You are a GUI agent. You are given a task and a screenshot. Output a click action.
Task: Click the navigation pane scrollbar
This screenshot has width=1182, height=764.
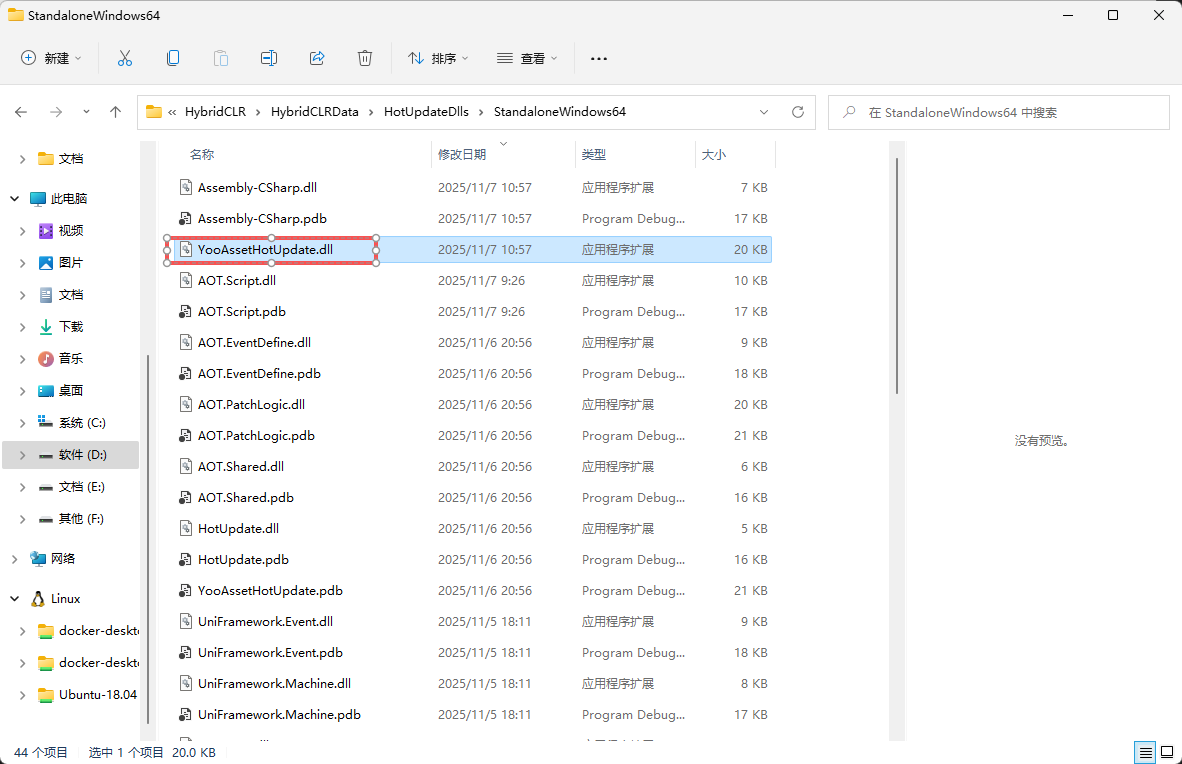[x=148, y=539]
